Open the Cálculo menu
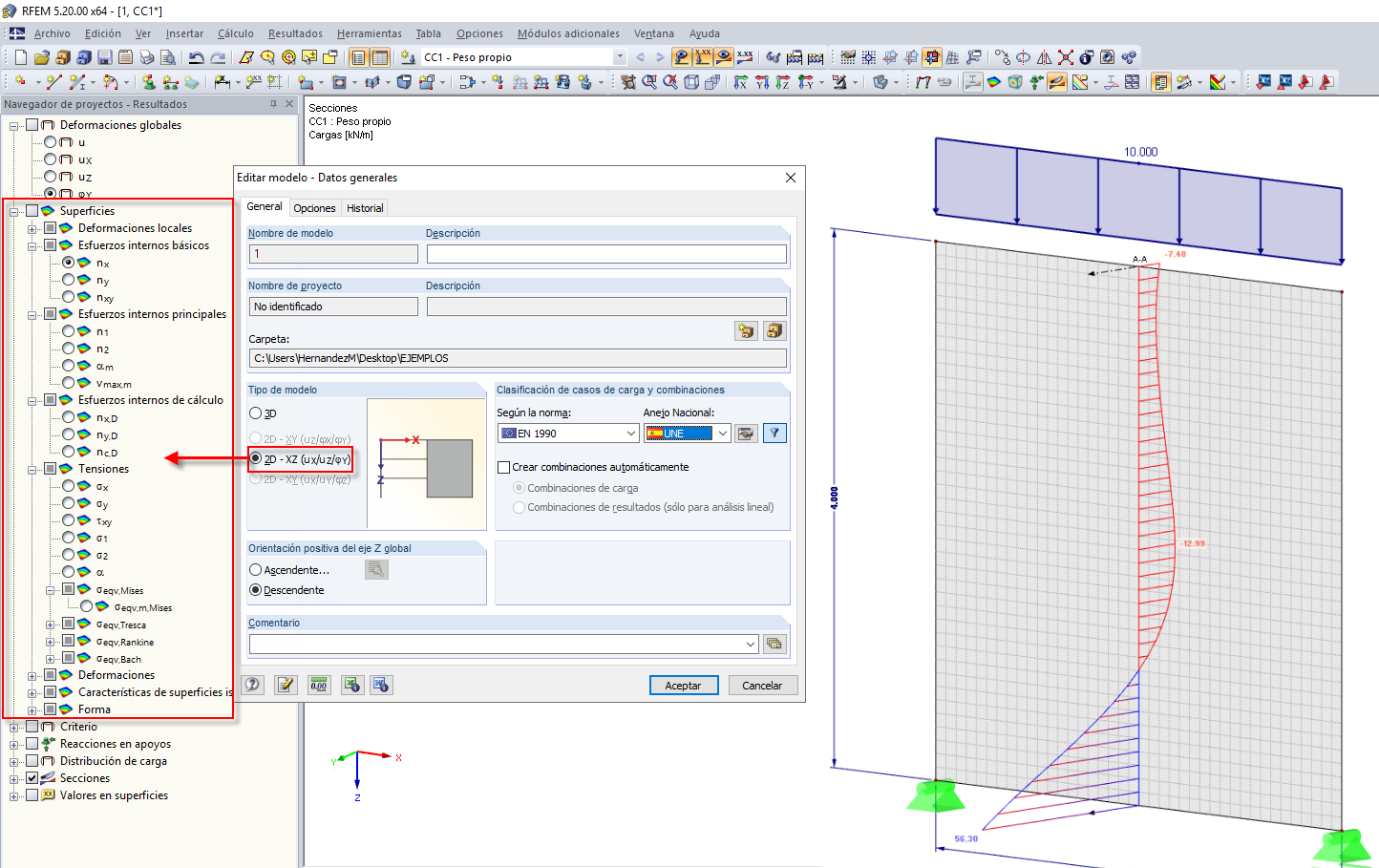The height and width of the screenshot is (868, 1379). tap(235, 33)
